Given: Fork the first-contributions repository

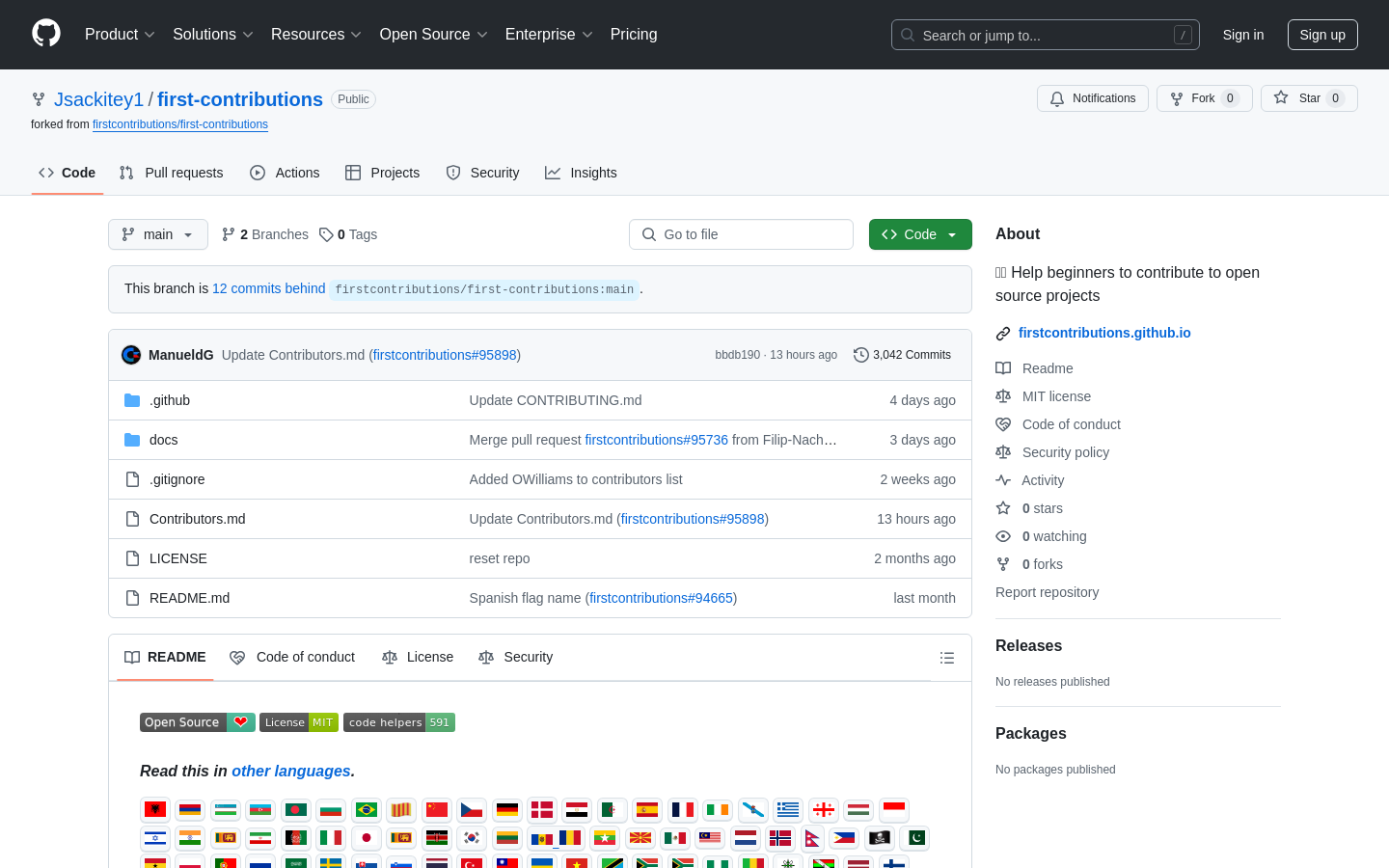Looking at the screenshot, I should (x=1204, y=98).
